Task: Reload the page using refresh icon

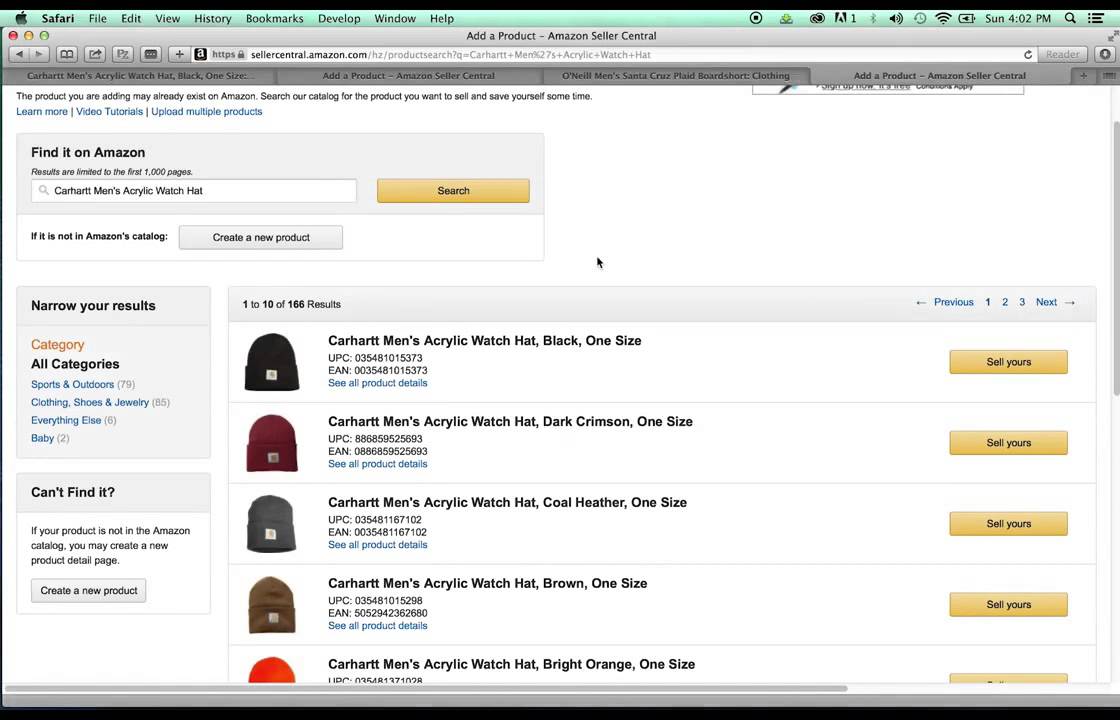Action: click(1028, 54)
